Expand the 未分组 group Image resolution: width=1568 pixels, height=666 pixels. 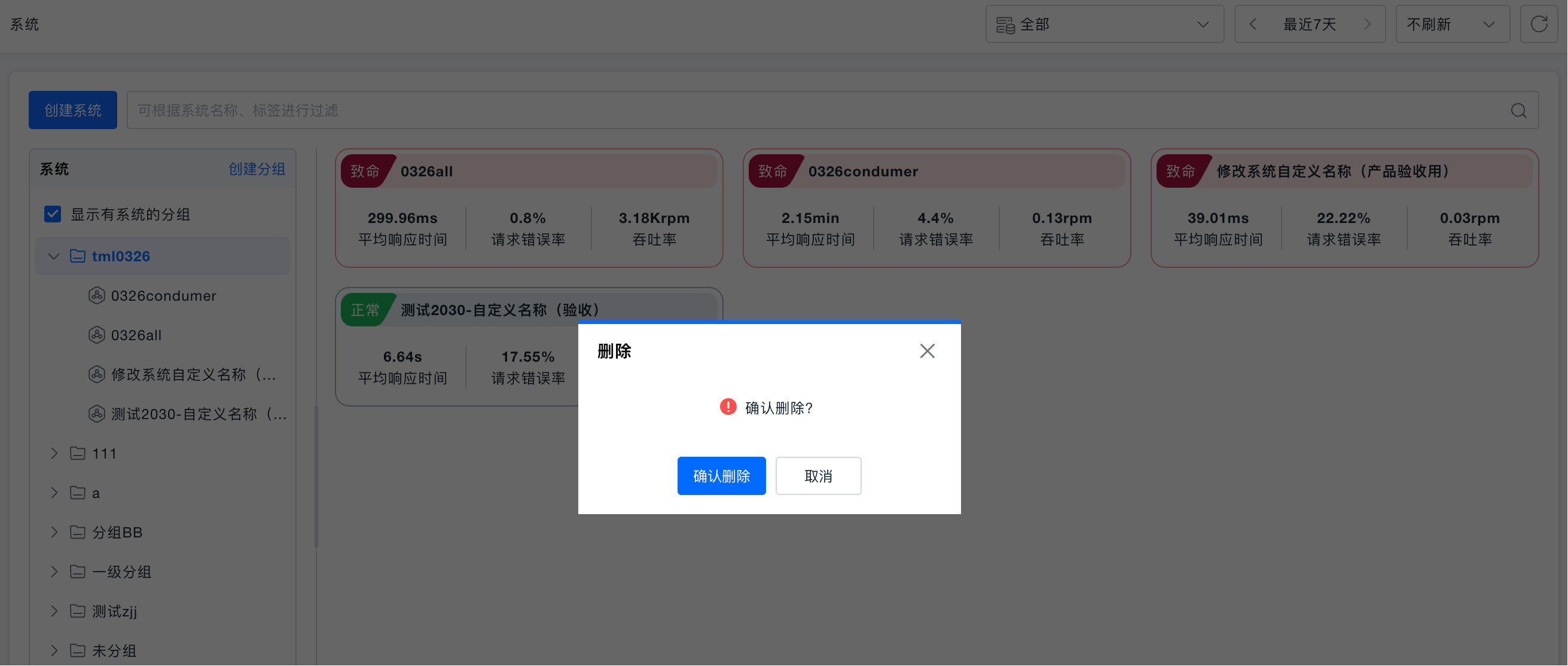point(54,650)
